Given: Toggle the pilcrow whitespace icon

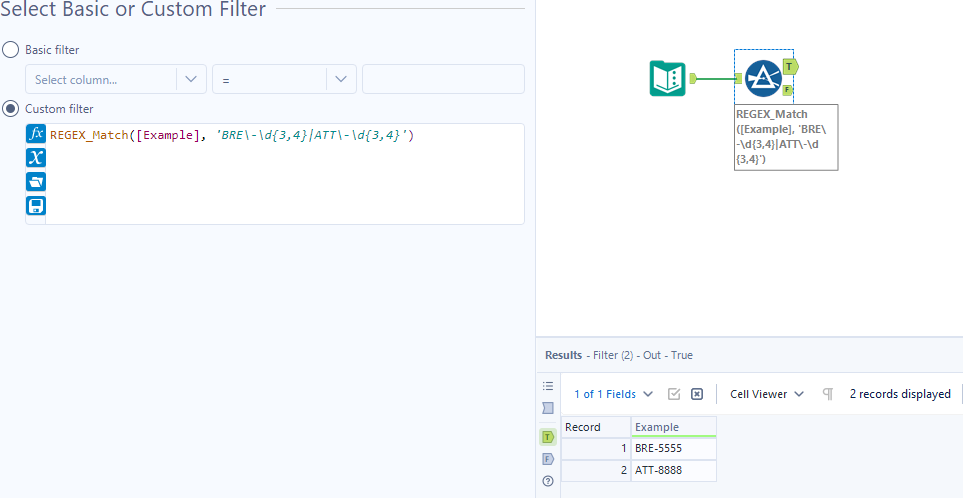Looking at the screenshot, I should tap(828, 394).
